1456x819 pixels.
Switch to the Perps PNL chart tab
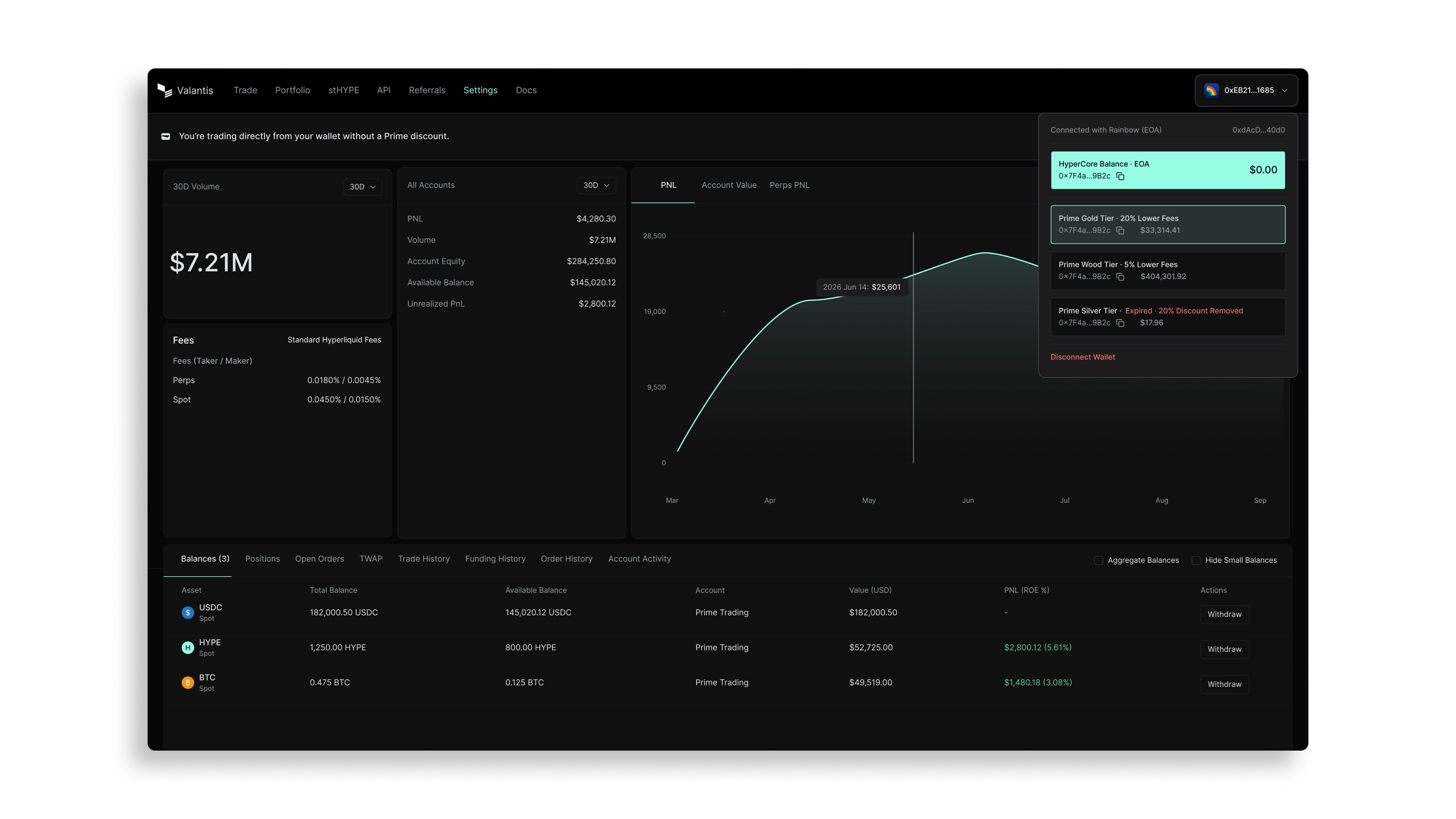click(789, 185)
